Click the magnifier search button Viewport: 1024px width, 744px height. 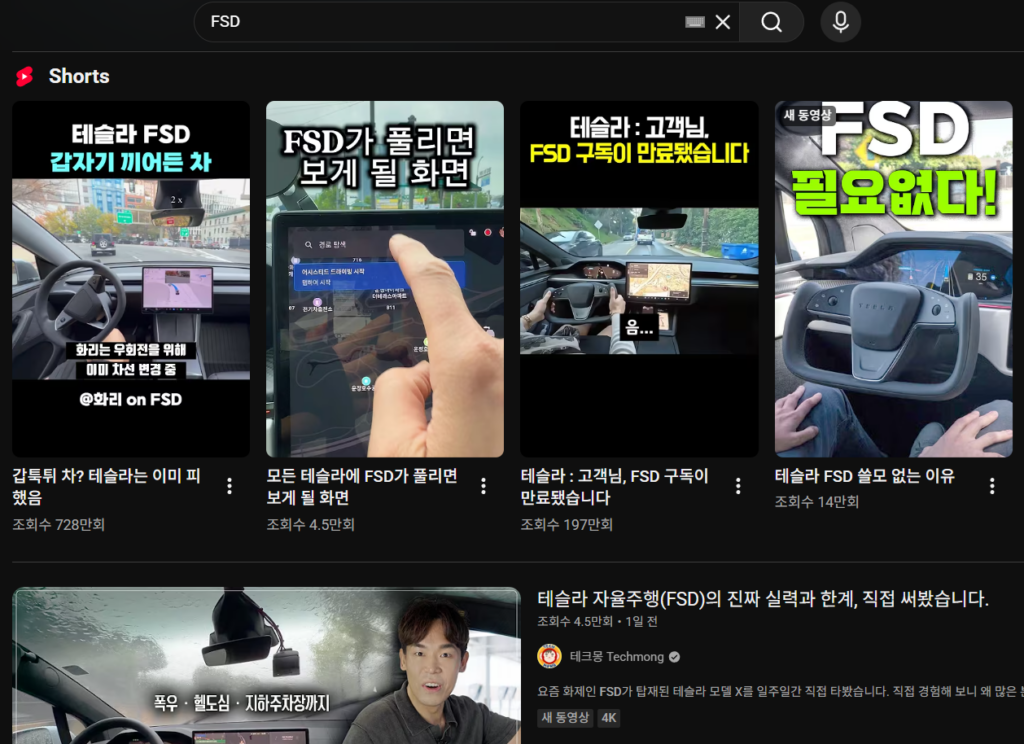tap(771, 22)
